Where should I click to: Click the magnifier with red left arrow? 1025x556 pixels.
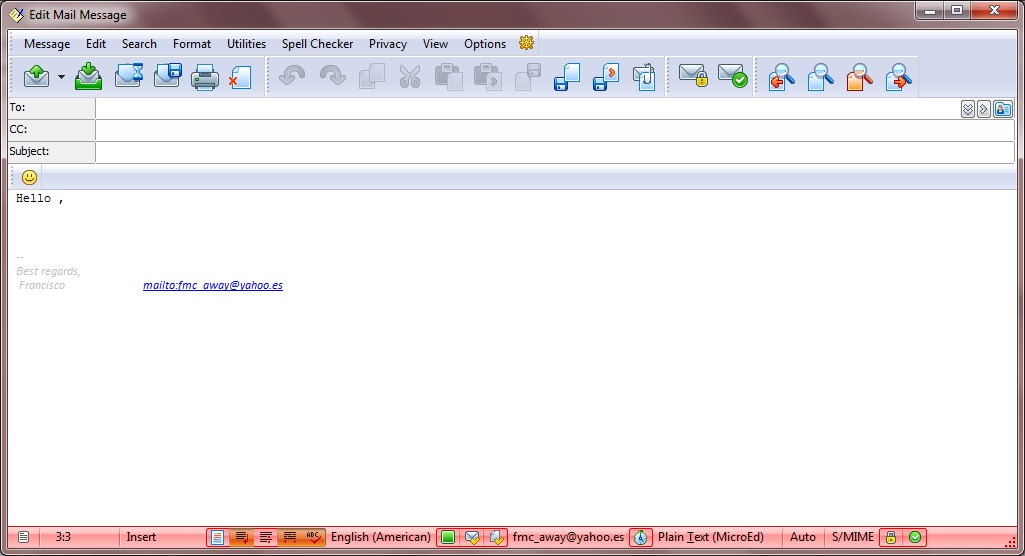coord(781,77)
